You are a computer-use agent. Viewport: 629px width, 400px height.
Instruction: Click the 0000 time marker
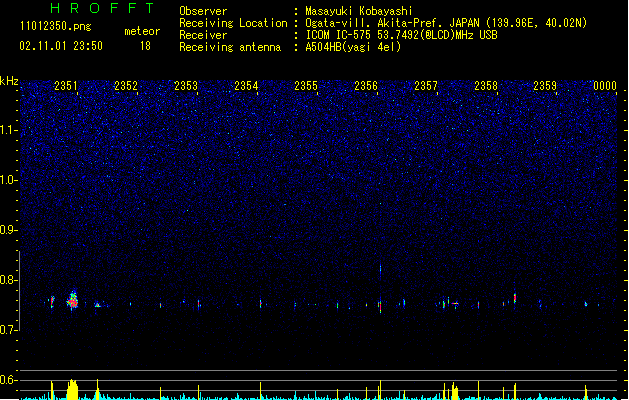(x=605, y=86)
